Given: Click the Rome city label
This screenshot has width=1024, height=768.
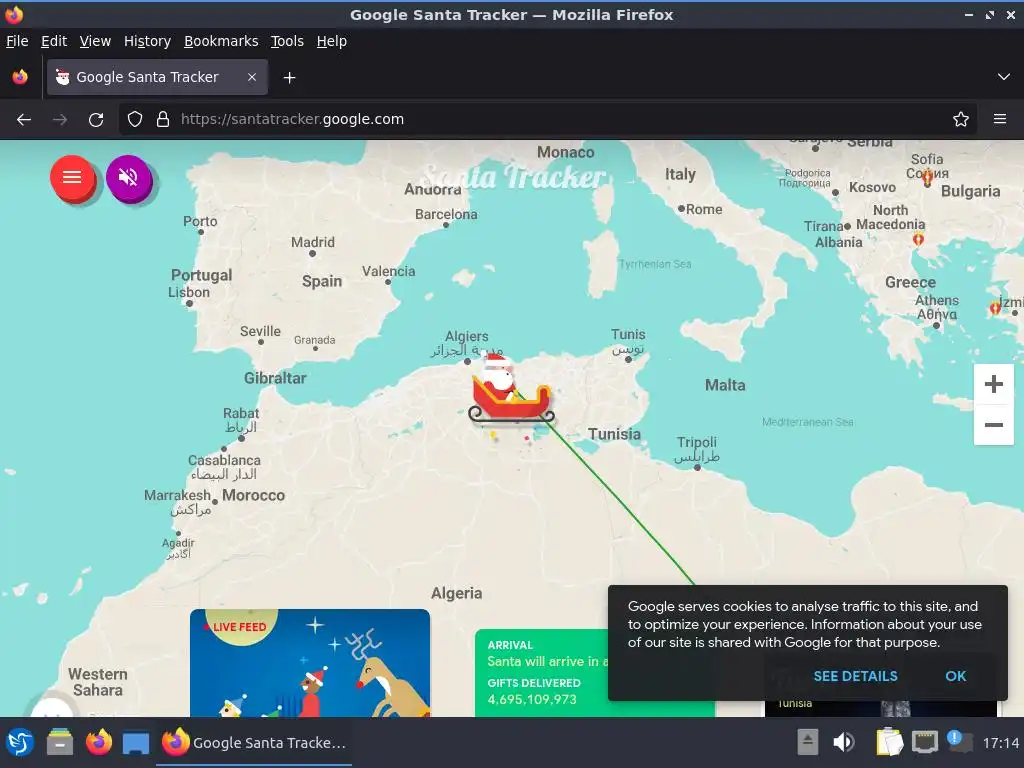Looking at the screenshot, I should [704, 210].
